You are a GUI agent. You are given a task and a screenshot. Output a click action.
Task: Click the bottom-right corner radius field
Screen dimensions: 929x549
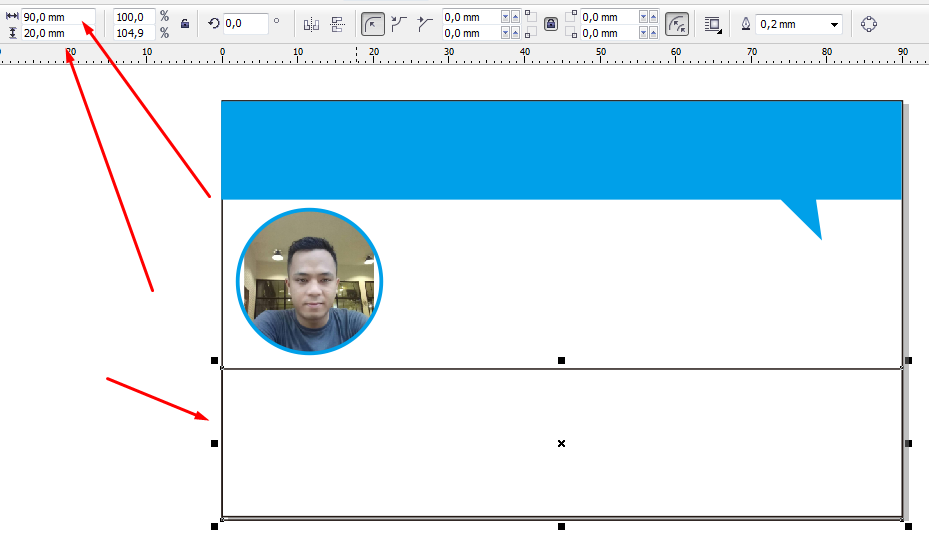[x=609, y=33]
